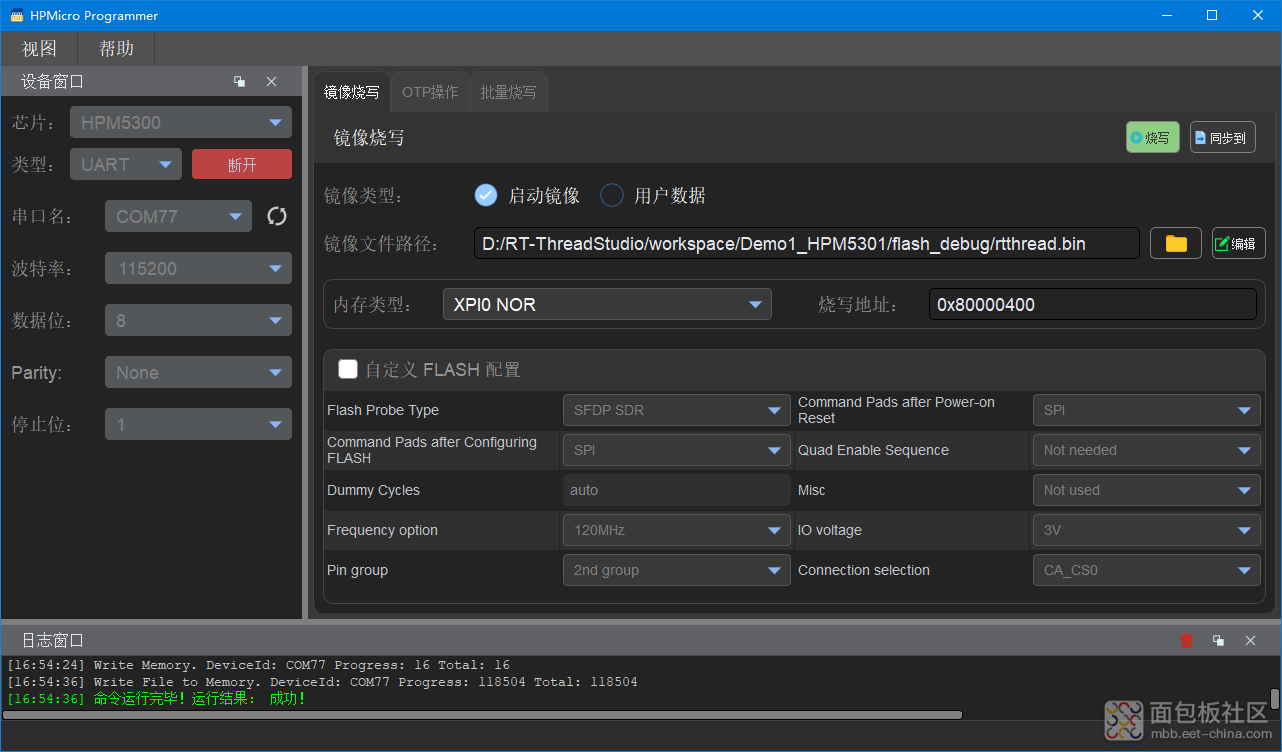
Task: Click the log line 命令运行完毕 运行结果 成功
Action: point(156,699)
